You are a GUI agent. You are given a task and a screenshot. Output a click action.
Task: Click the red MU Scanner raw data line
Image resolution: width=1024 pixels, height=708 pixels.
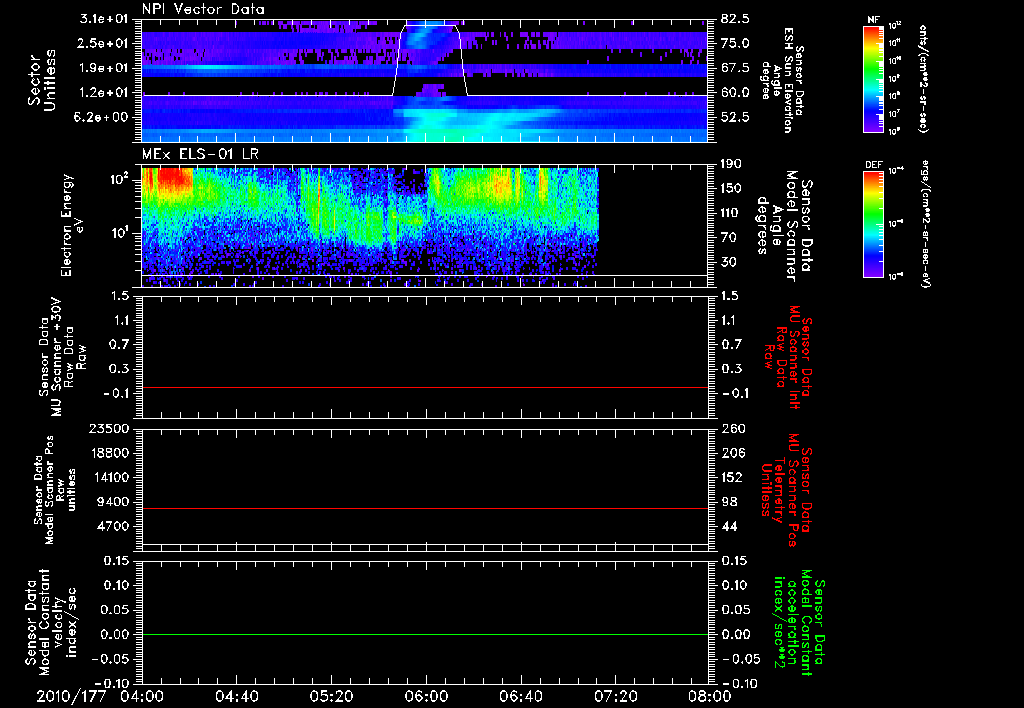click(x=425, y=387)
